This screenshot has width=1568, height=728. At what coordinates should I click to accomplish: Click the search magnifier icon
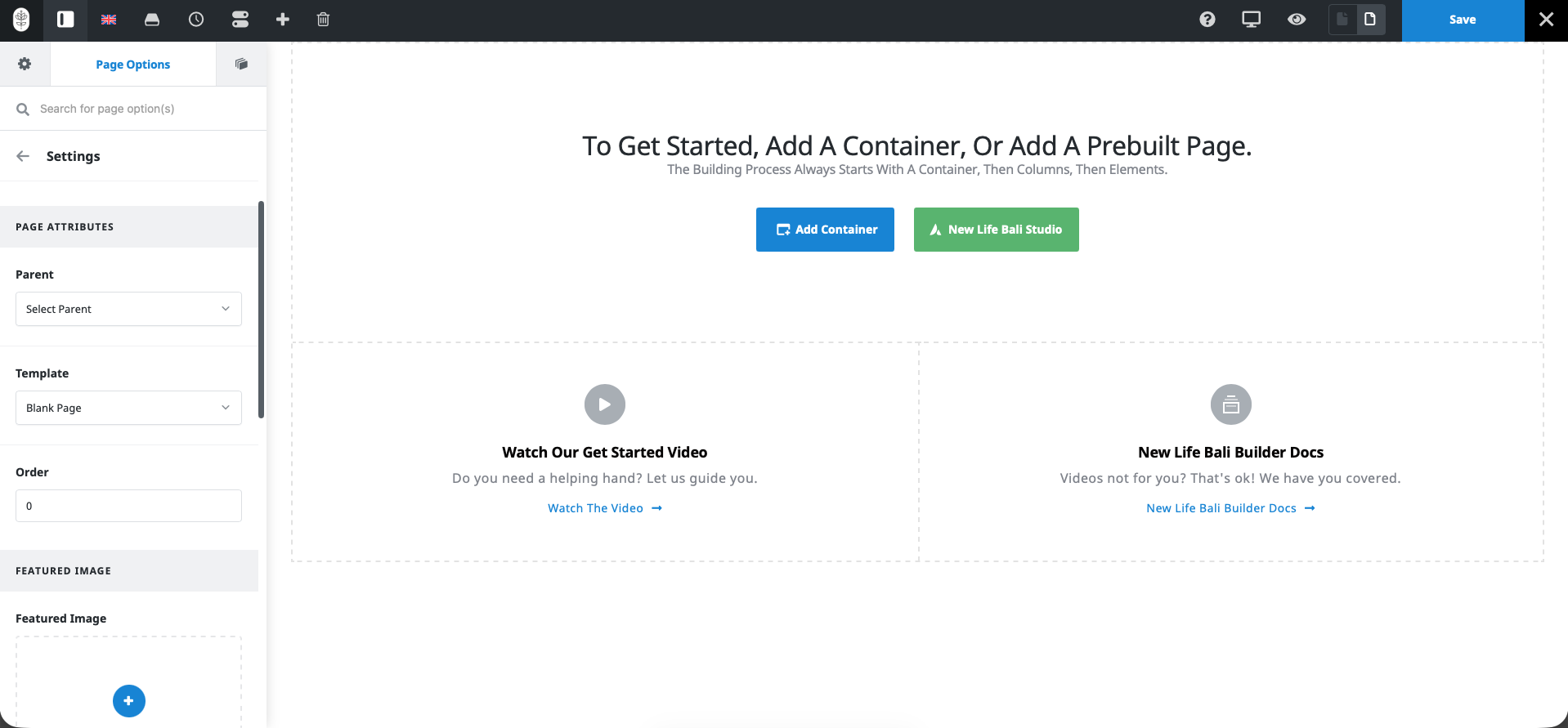click(23, 109)
